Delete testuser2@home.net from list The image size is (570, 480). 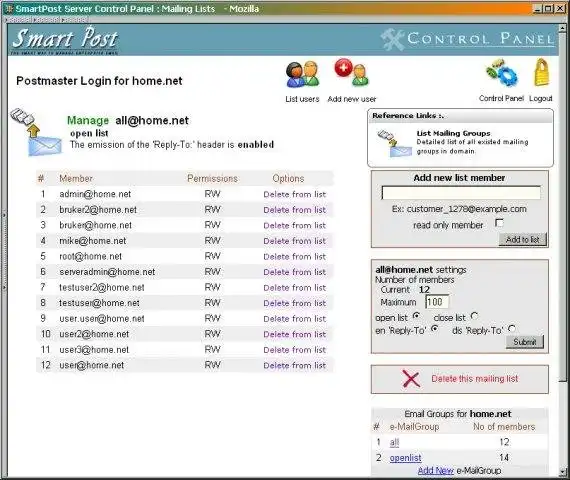click(295, 288)
